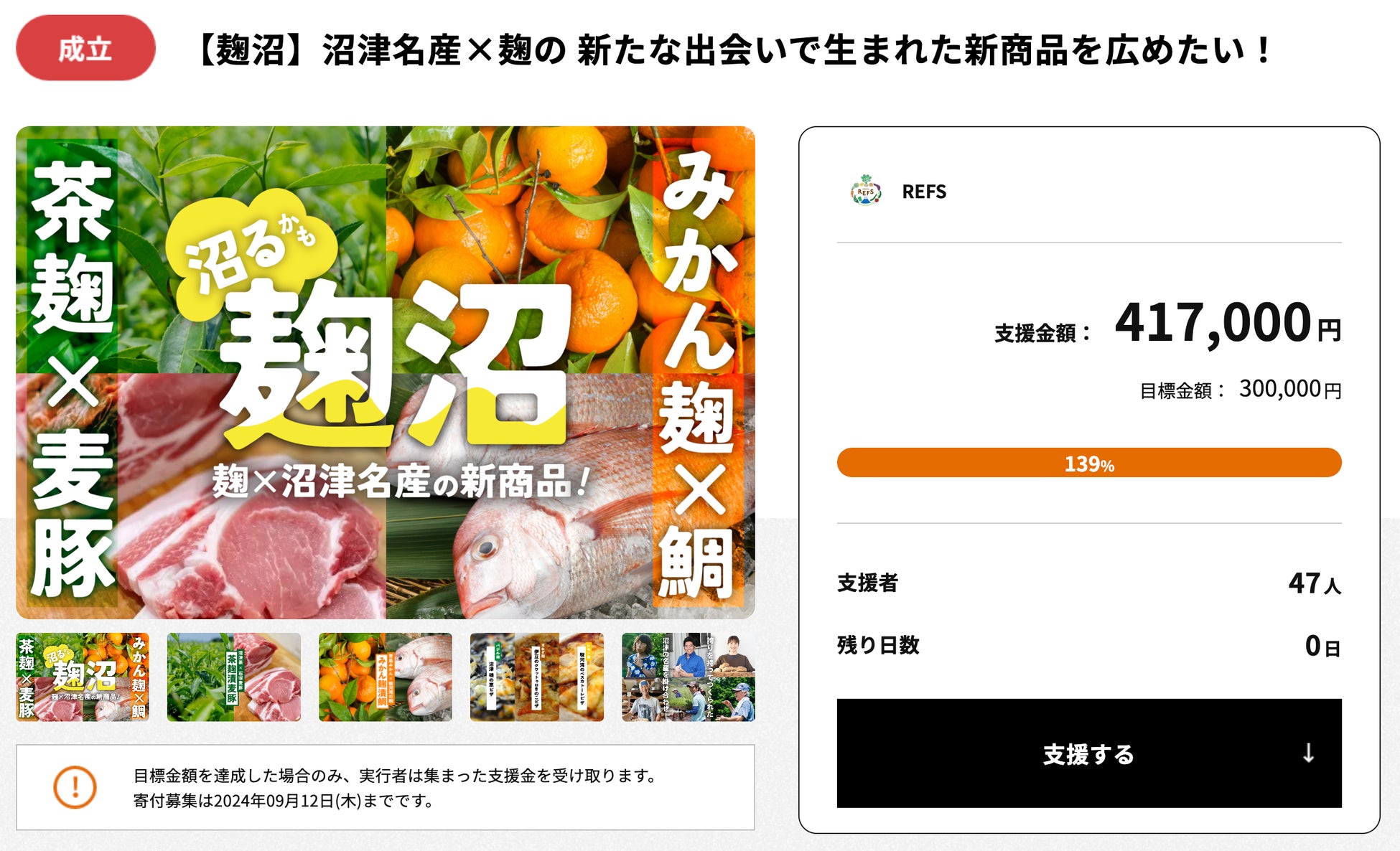Screen dimensions: 1400x851
Task: Click the down arrow on 支援する button
Action: point(1308,753)
